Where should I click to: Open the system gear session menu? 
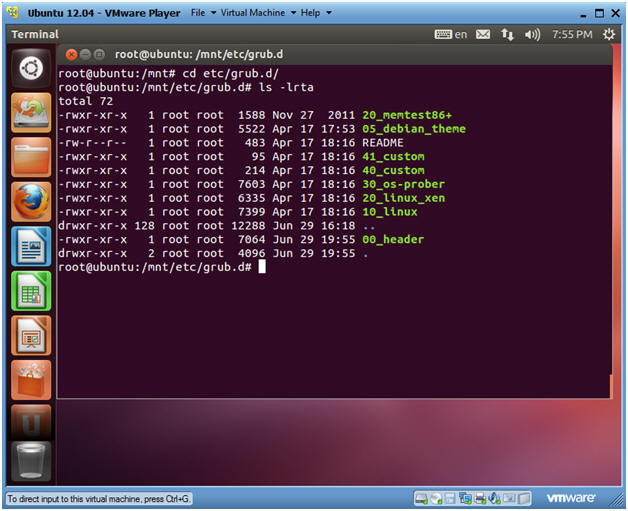tap(609, 34)
